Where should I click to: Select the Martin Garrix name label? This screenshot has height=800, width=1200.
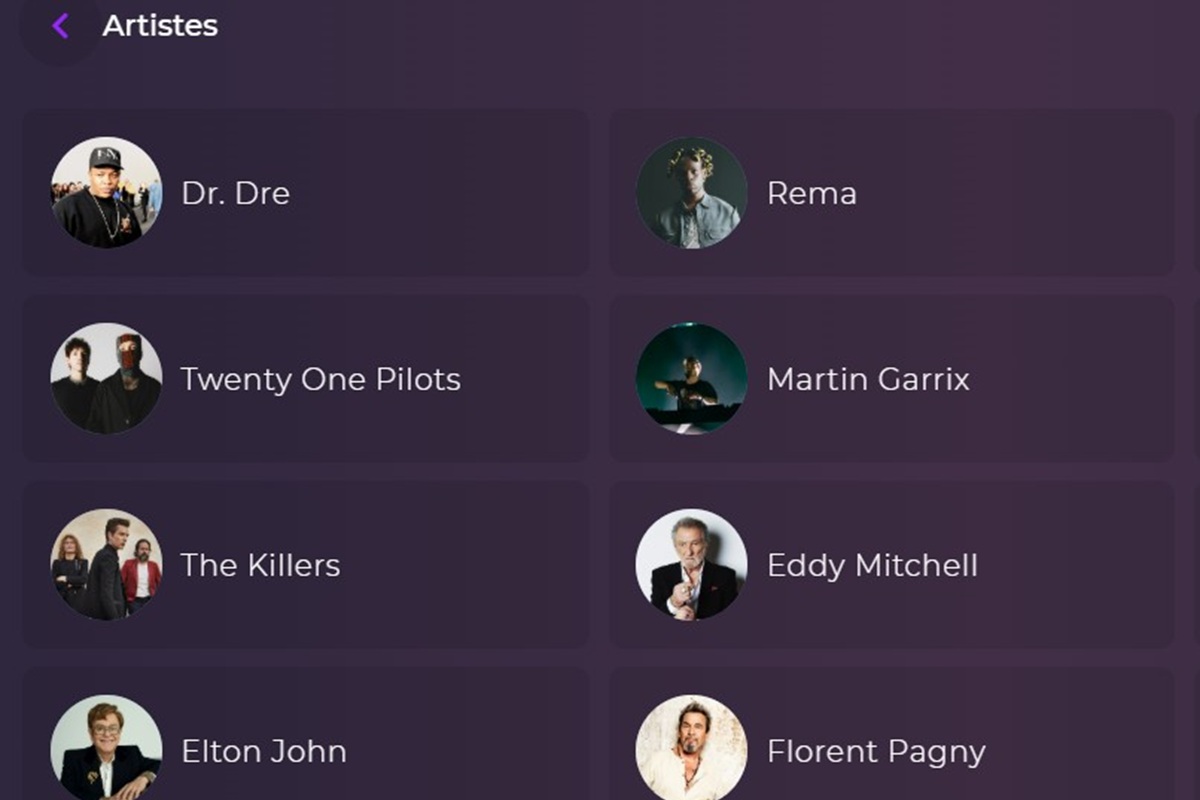coord(868,378)
